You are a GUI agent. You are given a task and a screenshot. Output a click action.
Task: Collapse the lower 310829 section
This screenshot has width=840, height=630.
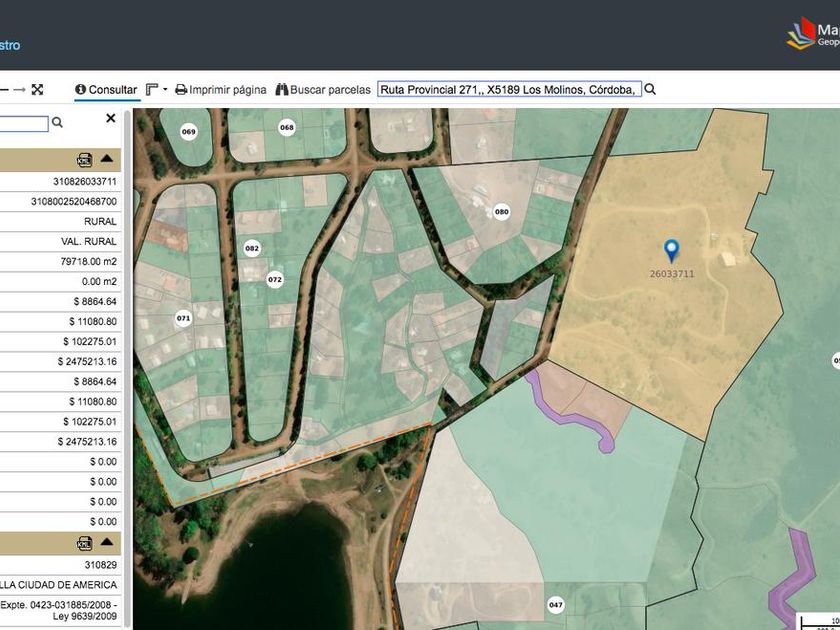[106, 543]
